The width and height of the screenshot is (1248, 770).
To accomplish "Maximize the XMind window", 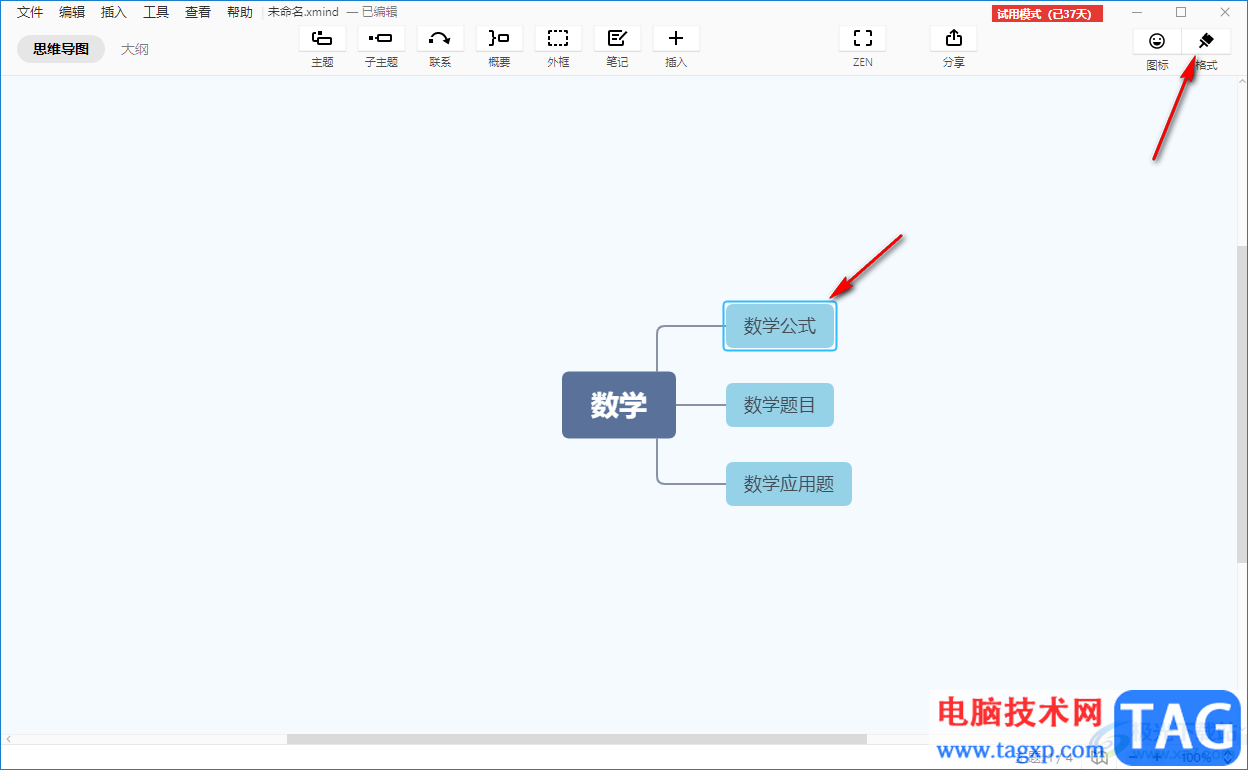I will coord(1181,12).
